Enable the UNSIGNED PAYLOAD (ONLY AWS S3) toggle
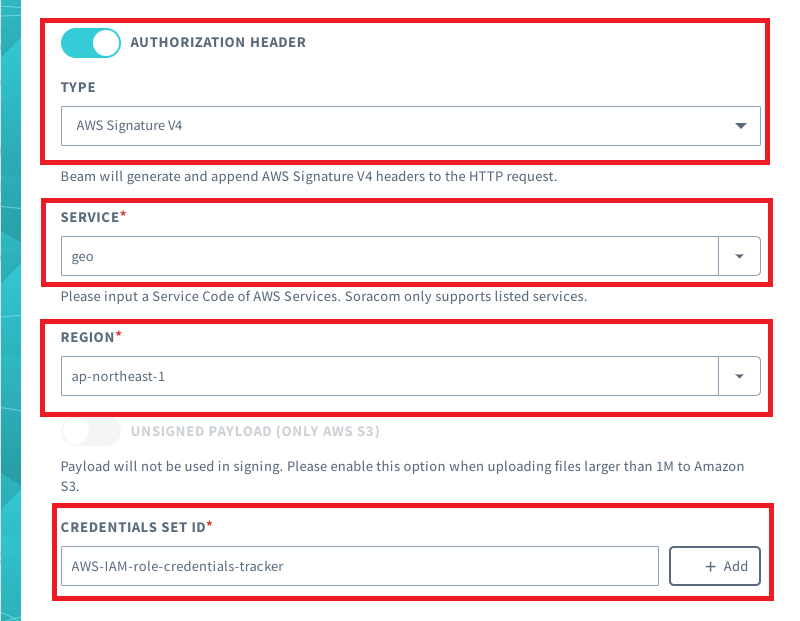 (x=91, y=431)
